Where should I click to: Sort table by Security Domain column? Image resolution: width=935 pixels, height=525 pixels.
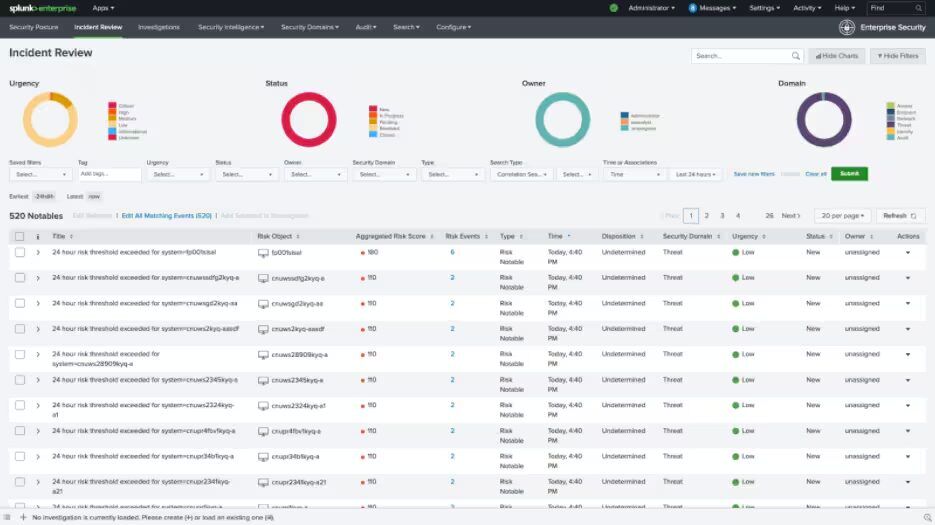click(x=691, y=236)
